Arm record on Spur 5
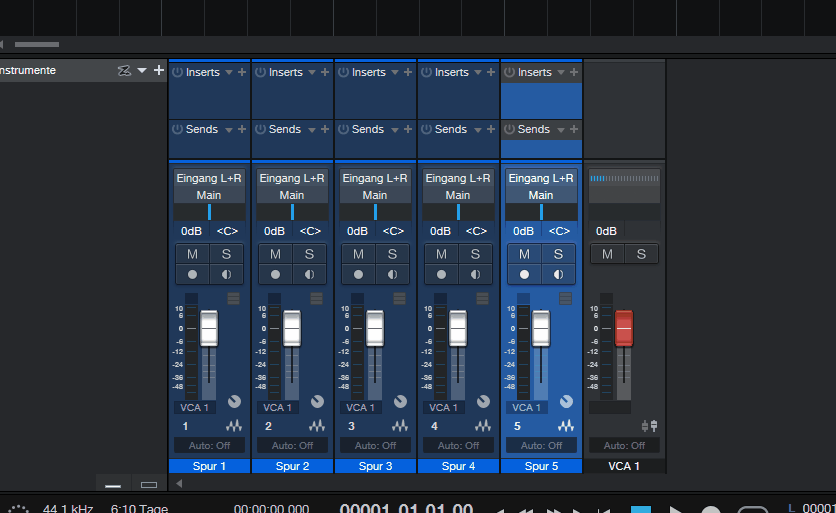This screenshot has height=513, width=836. (525, 275)
